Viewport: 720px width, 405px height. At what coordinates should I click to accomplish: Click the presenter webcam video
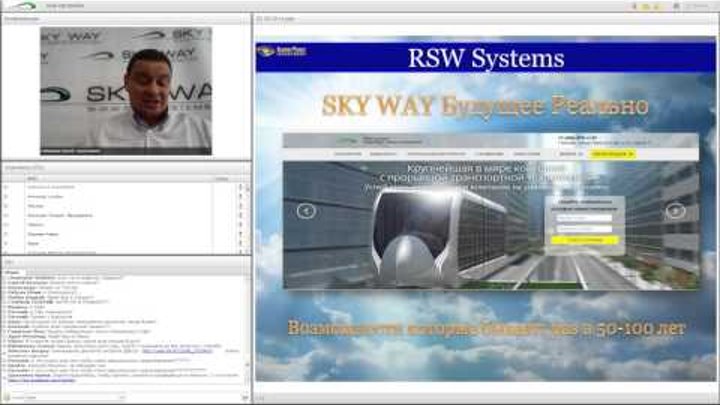click(125, 90)
